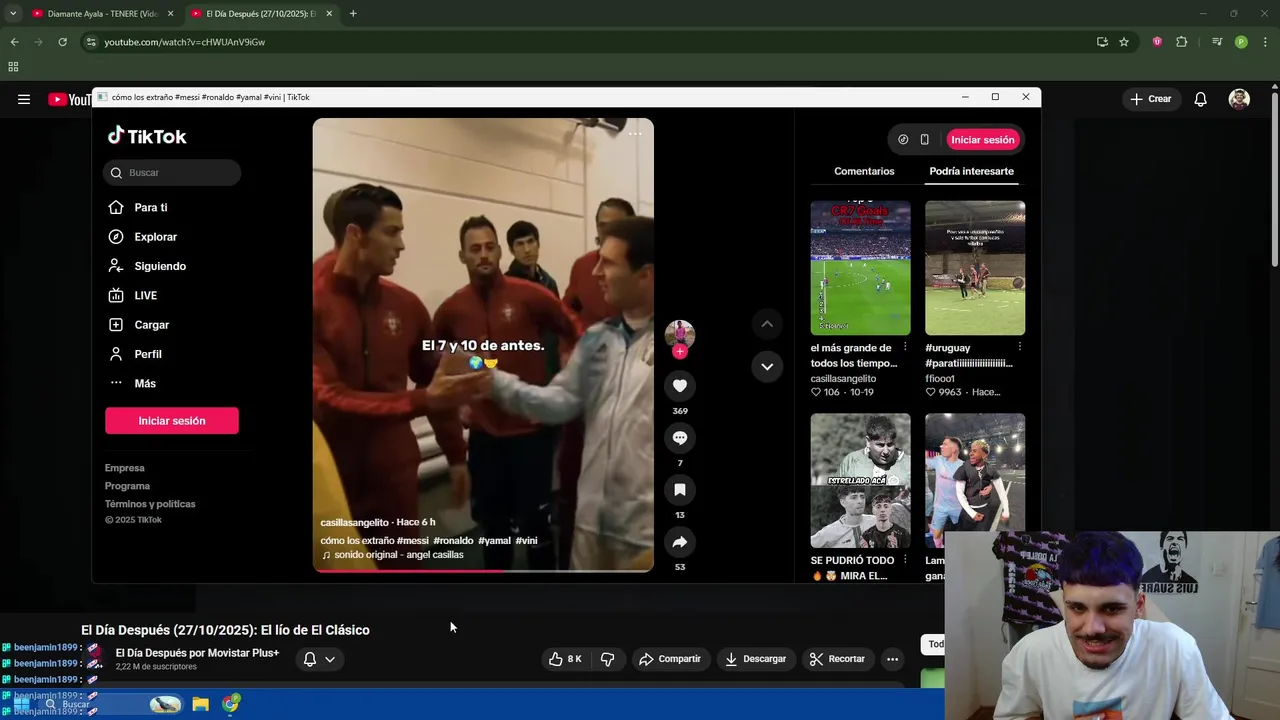Reload the page in Chrome
The width and height of the screenshot is (1280, 720).
pyautogui.click(x=62, y=42)
